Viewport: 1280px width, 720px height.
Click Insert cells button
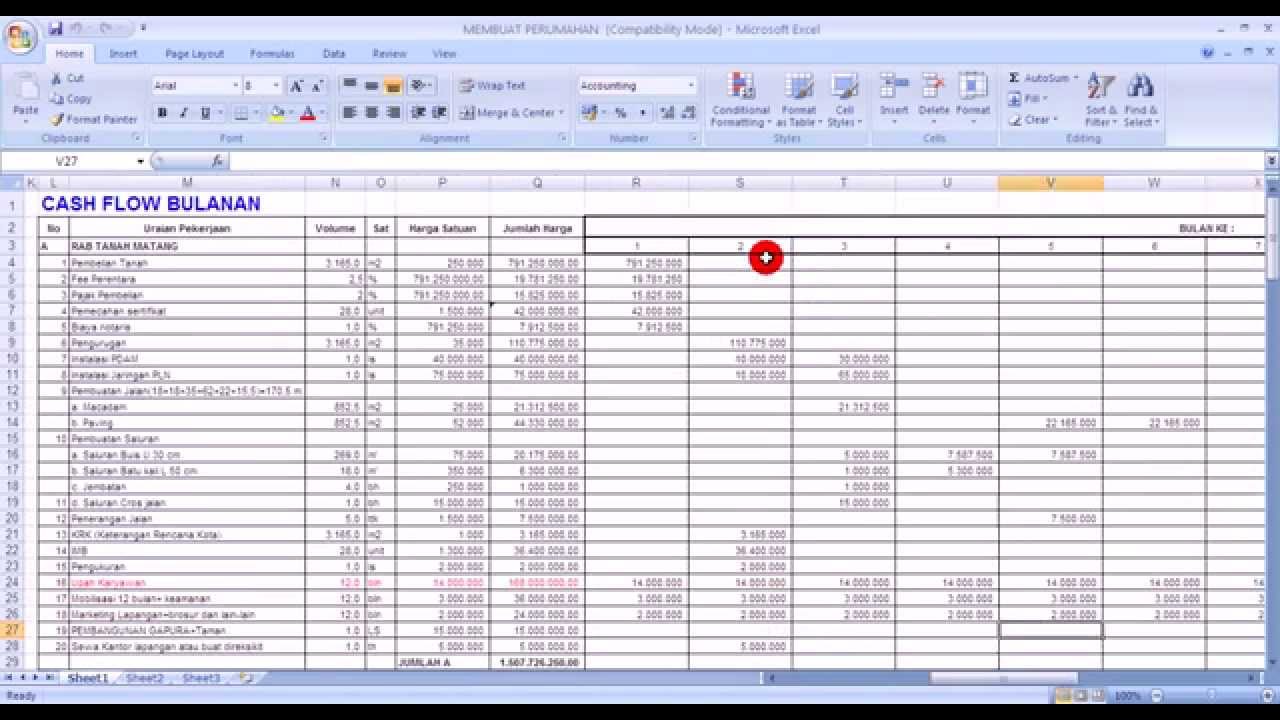click(x=894, y=100)
